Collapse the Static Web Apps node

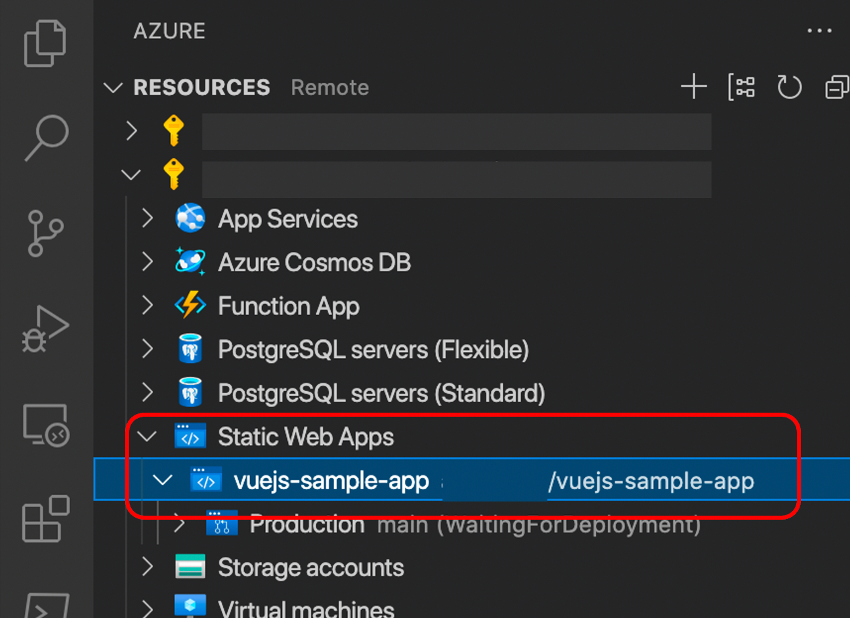pos(146,436)
